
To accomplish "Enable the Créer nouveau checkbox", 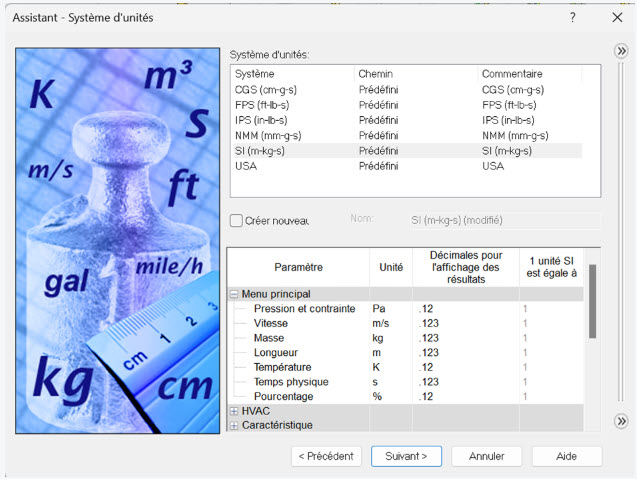I will pyautogui.click(x=237, y=220).
